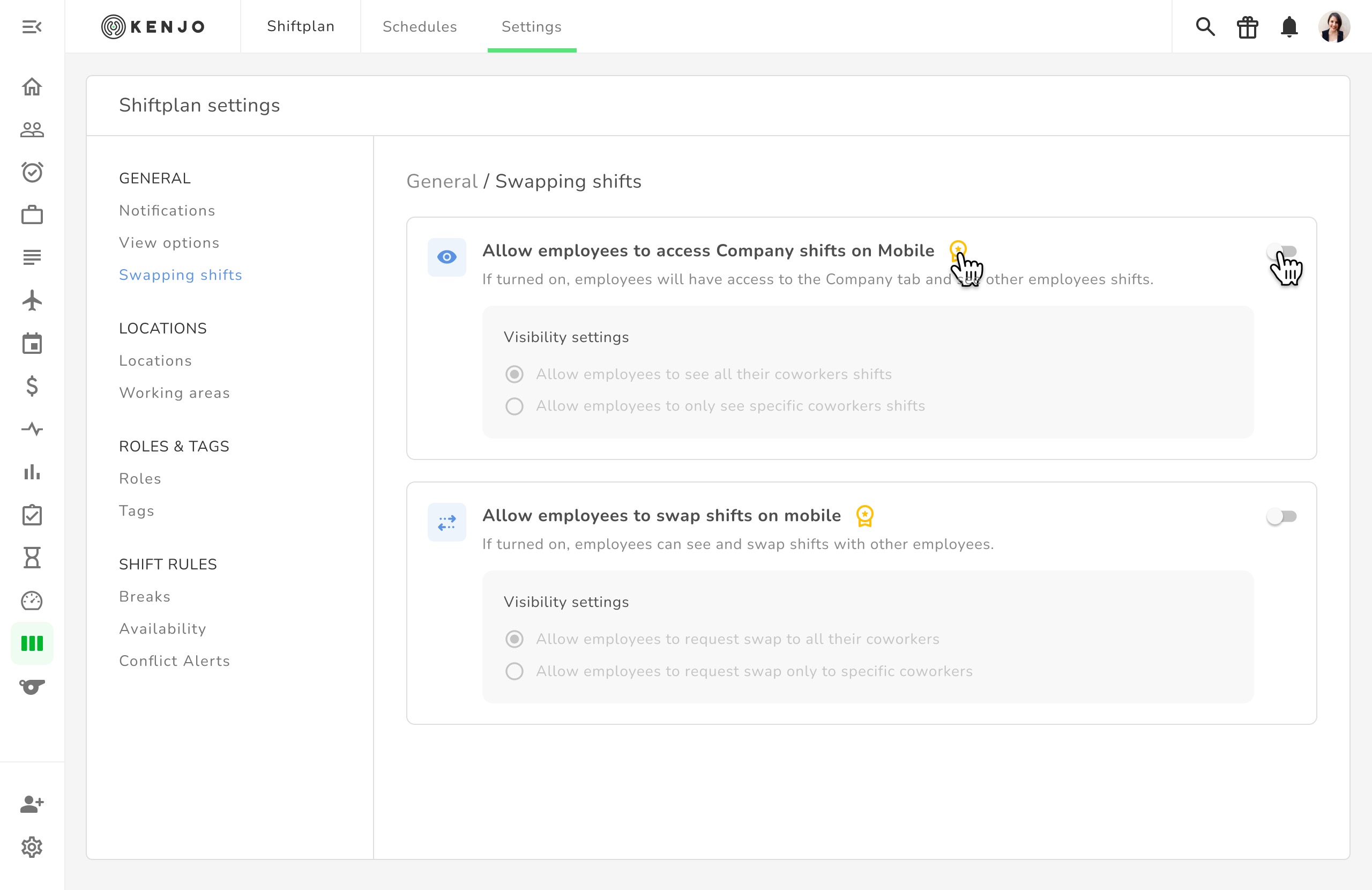Open Conflict Alerts settings

[174, 661]
